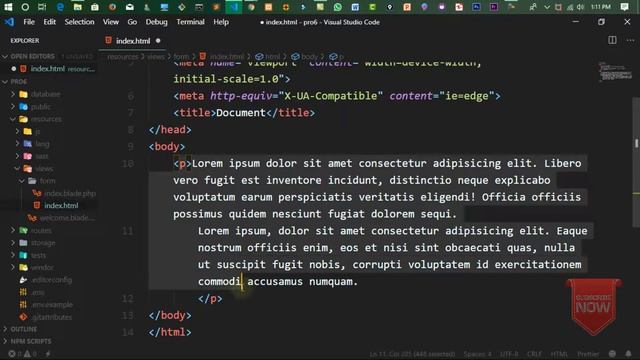Click the feedback smiley in status bar

612,353
